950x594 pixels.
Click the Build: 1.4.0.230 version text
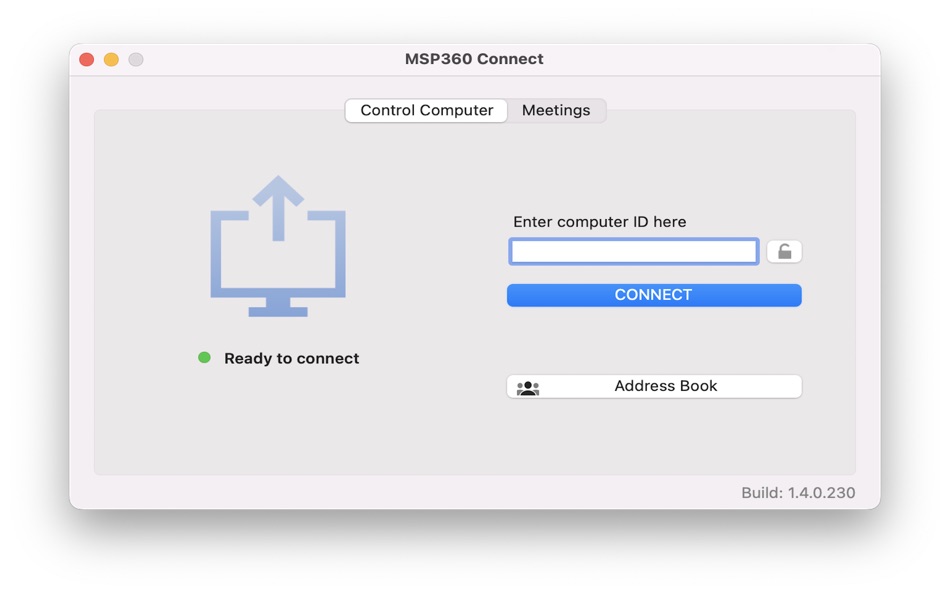click(x=799, y=493)
